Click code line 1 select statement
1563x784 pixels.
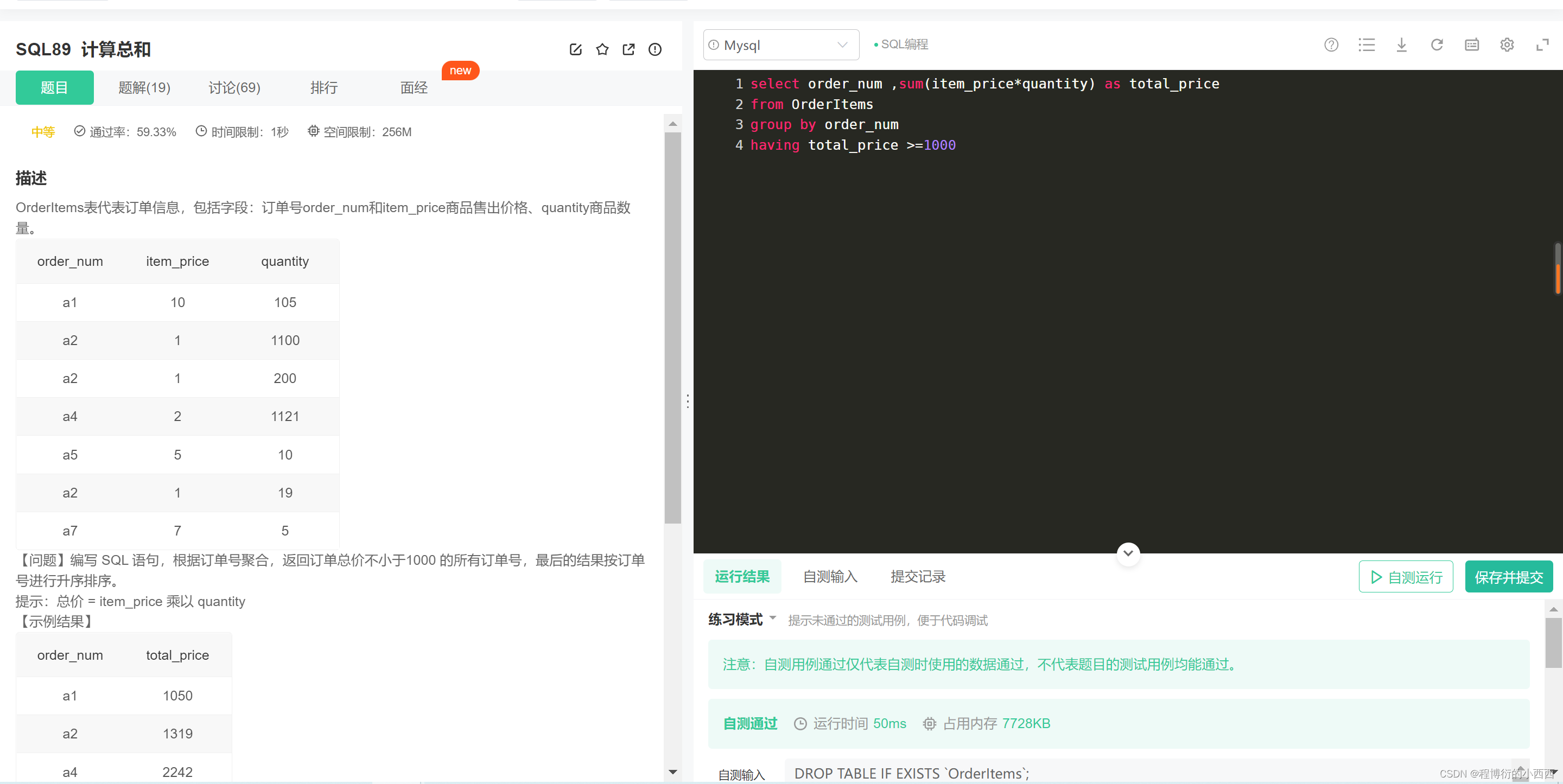click(984, 84)
